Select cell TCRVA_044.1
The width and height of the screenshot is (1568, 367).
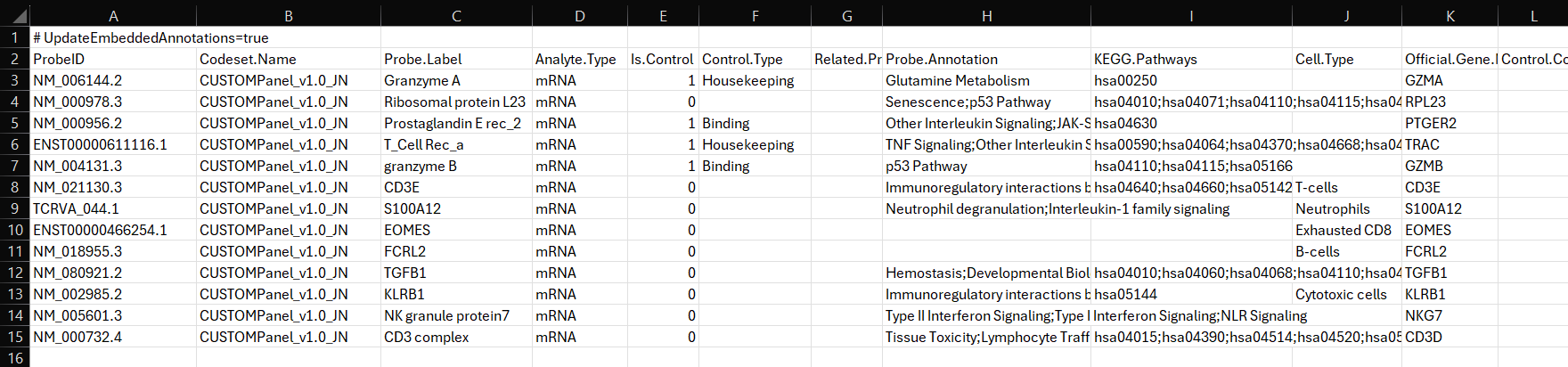coord(113,208)
